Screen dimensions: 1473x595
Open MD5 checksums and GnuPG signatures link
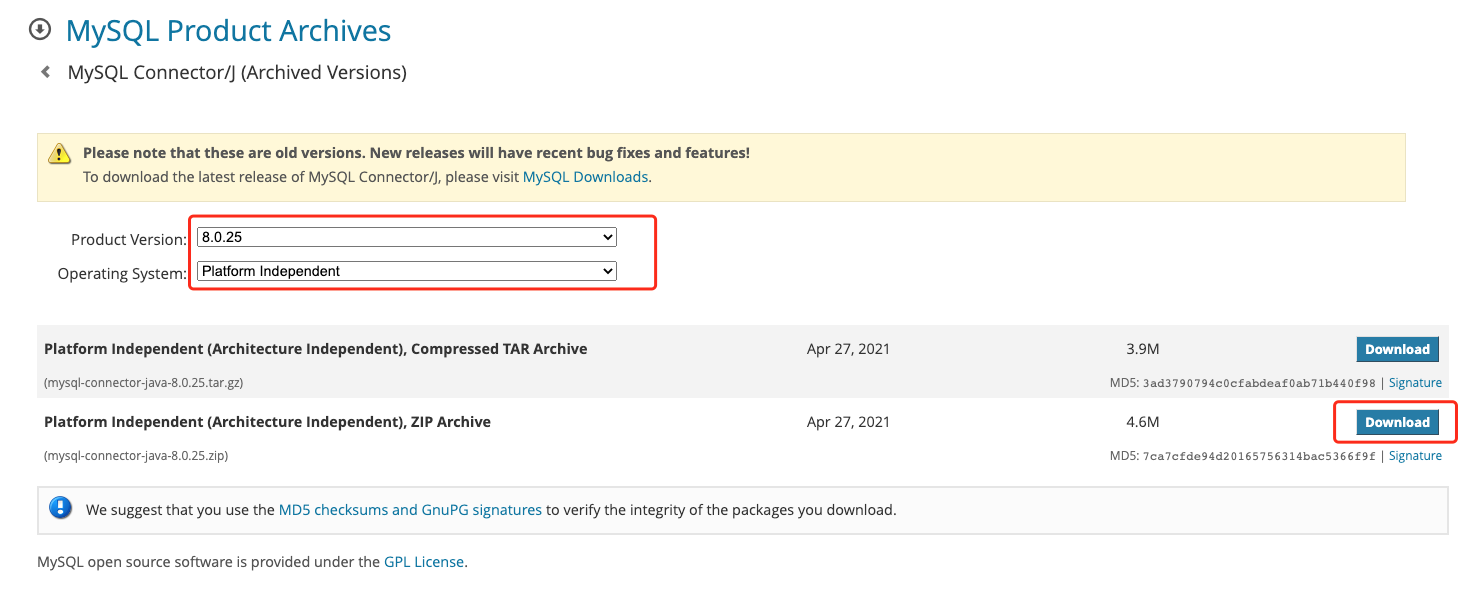point(410,510)
